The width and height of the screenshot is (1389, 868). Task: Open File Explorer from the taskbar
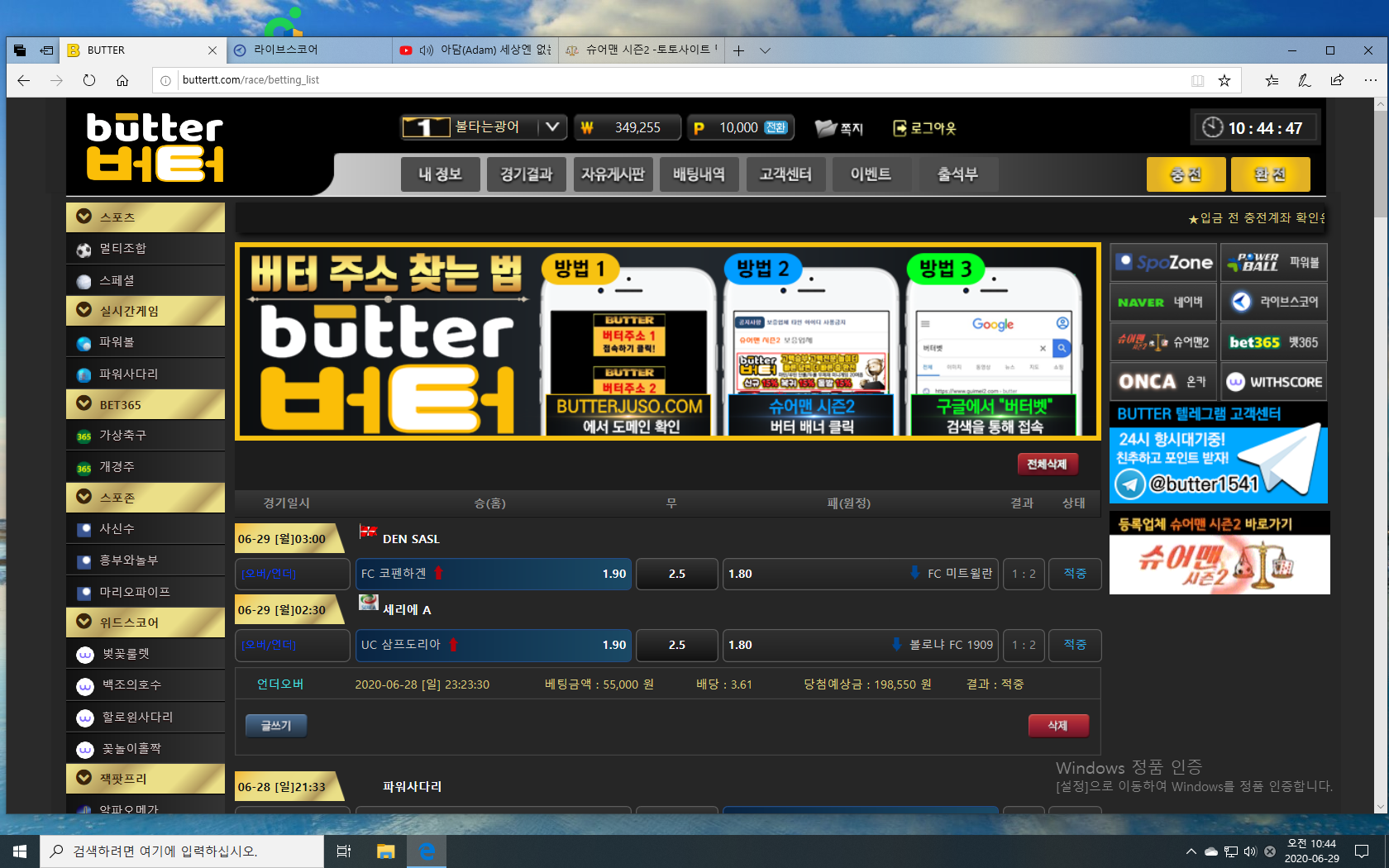point(385,851)
